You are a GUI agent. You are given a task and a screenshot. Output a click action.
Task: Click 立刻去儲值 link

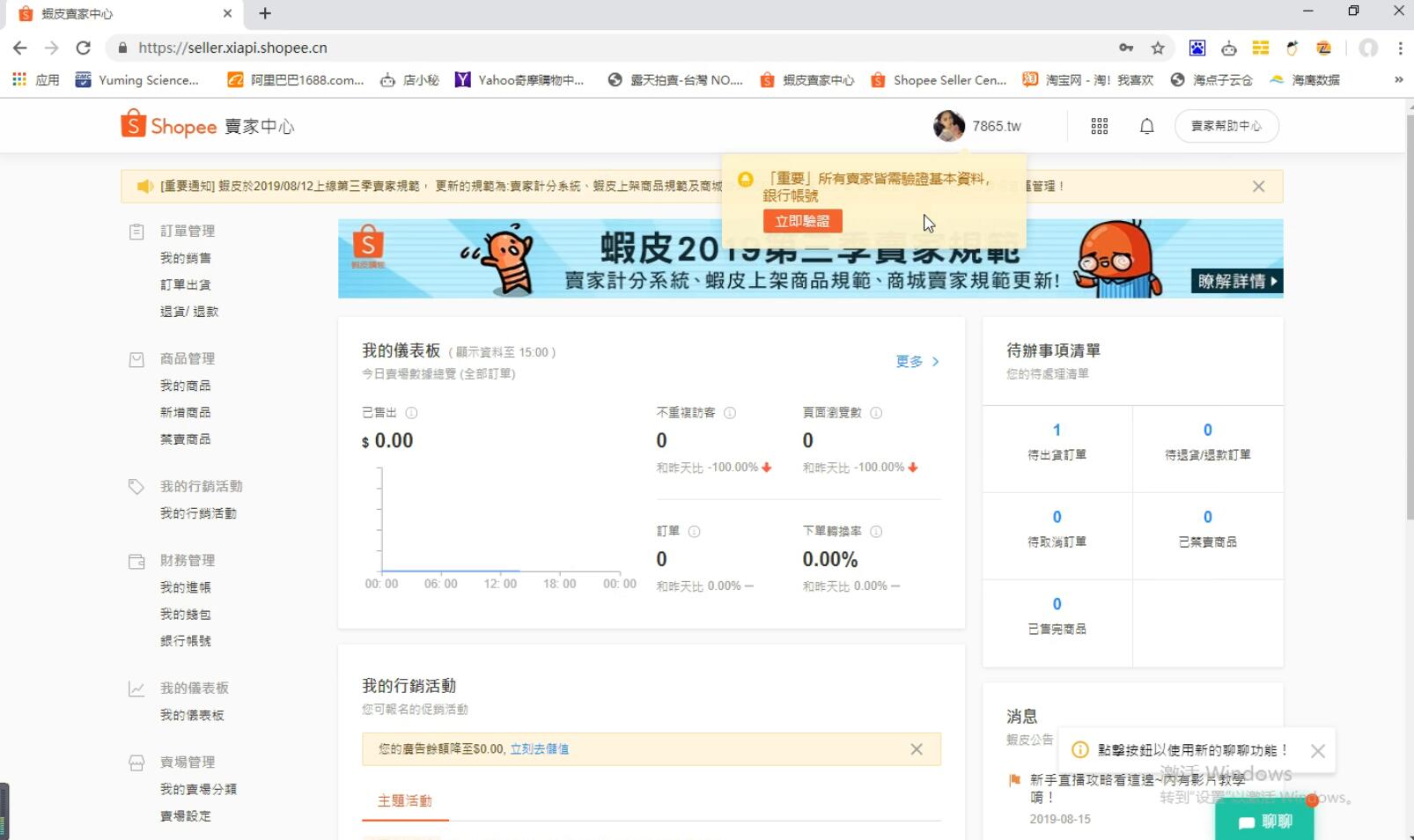[x=539, y=749]
